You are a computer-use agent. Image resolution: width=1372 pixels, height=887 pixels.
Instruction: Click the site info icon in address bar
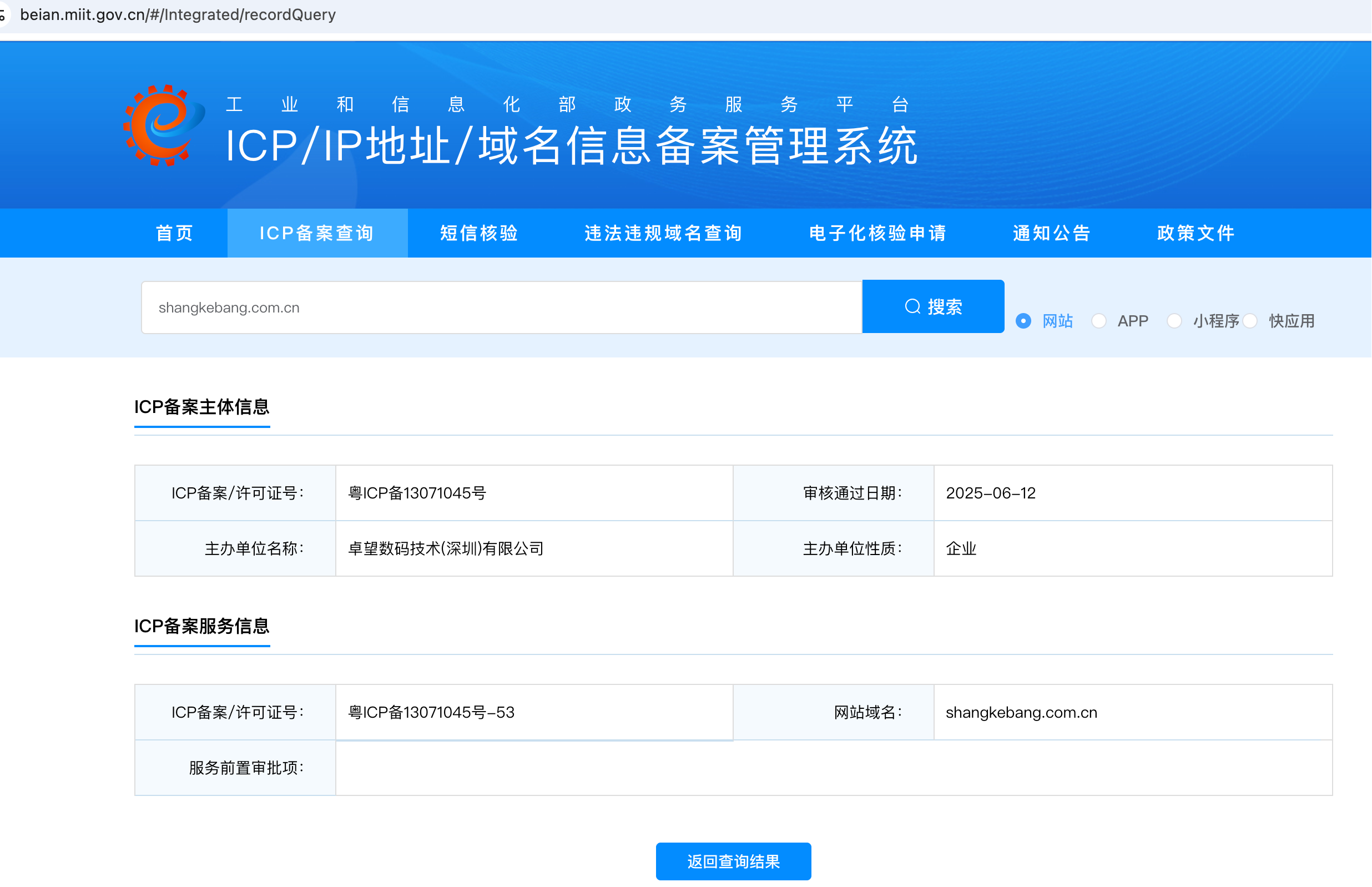tap(2, 14)
